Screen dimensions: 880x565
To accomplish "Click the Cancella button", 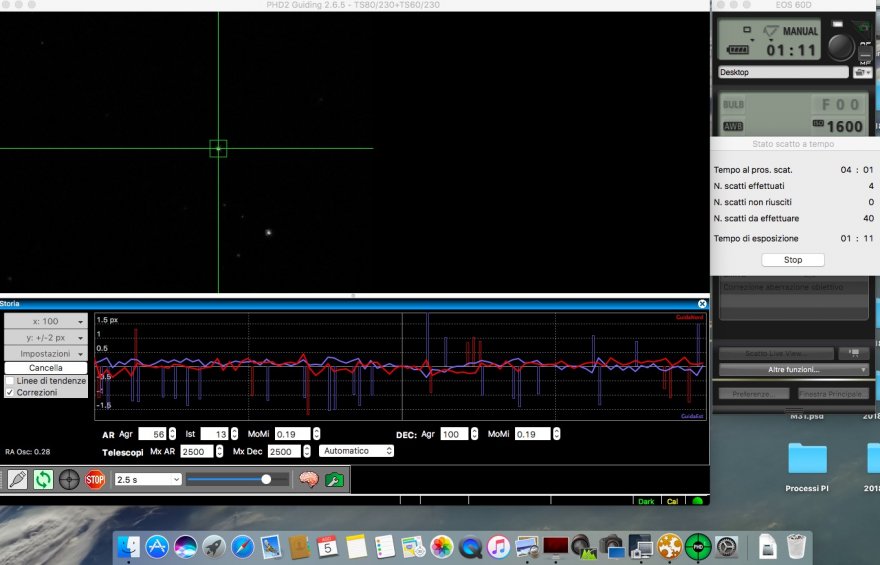I will pos(45,368).
